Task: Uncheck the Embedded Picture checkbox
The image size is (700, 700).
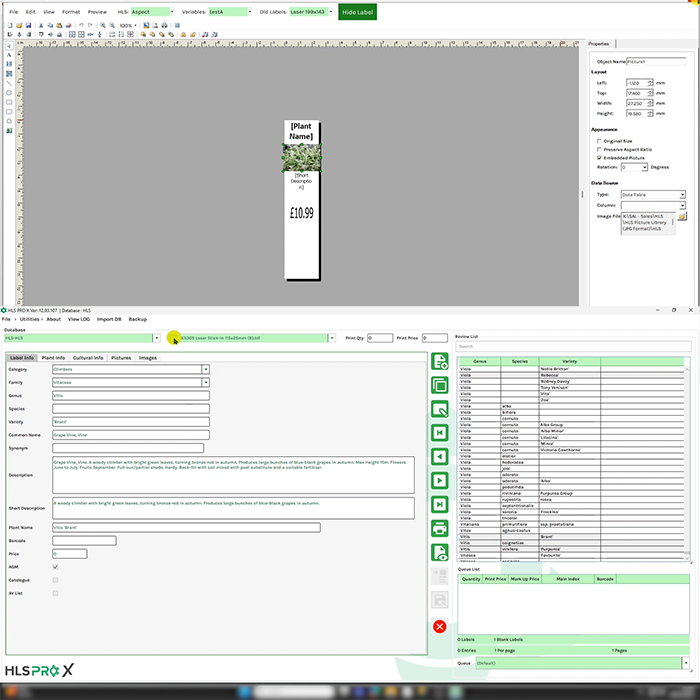Action: point(599,158)
